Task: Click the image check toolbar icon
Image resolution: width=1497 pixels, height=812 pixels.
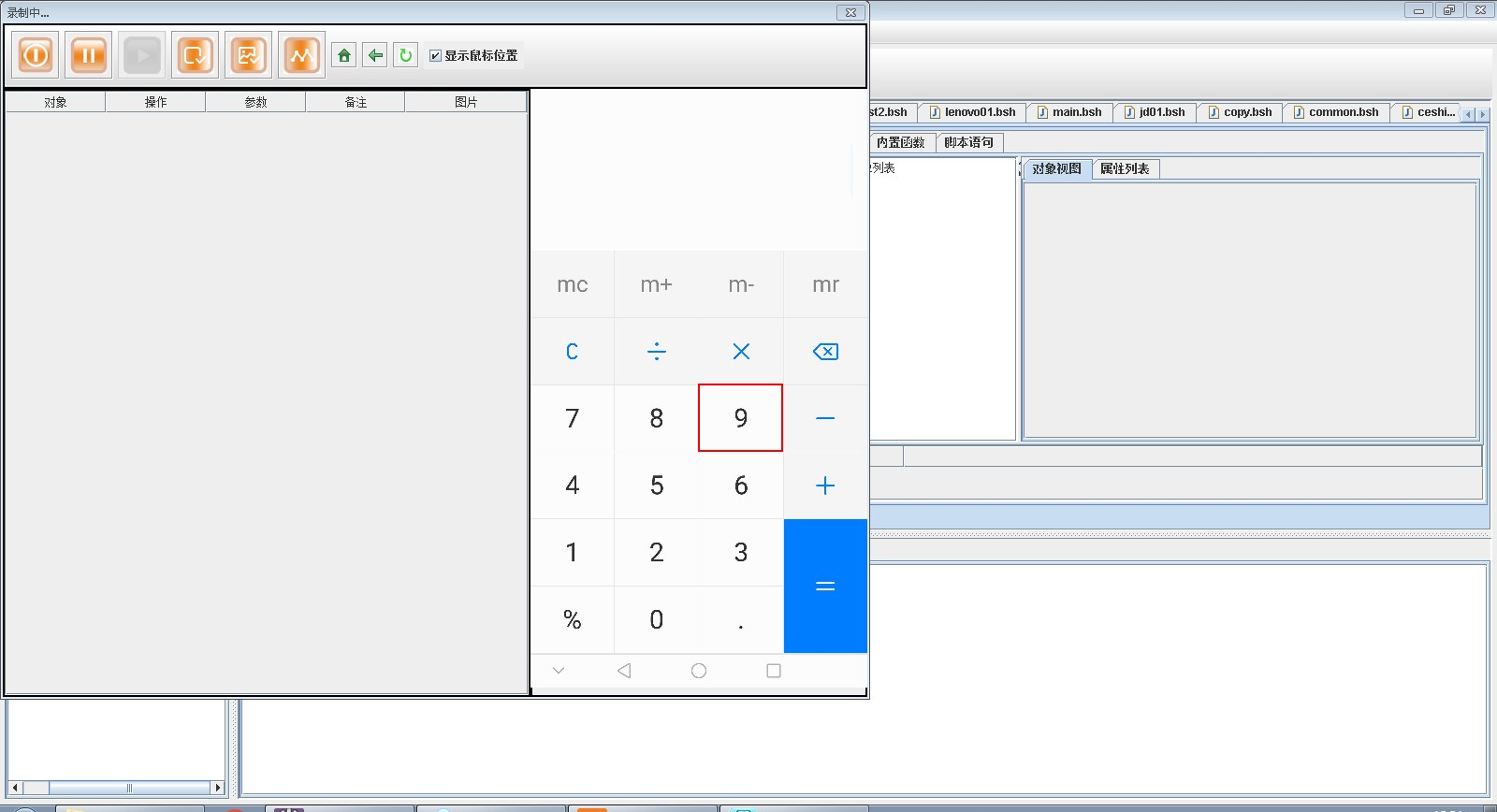Action: [x=248, y=55]
